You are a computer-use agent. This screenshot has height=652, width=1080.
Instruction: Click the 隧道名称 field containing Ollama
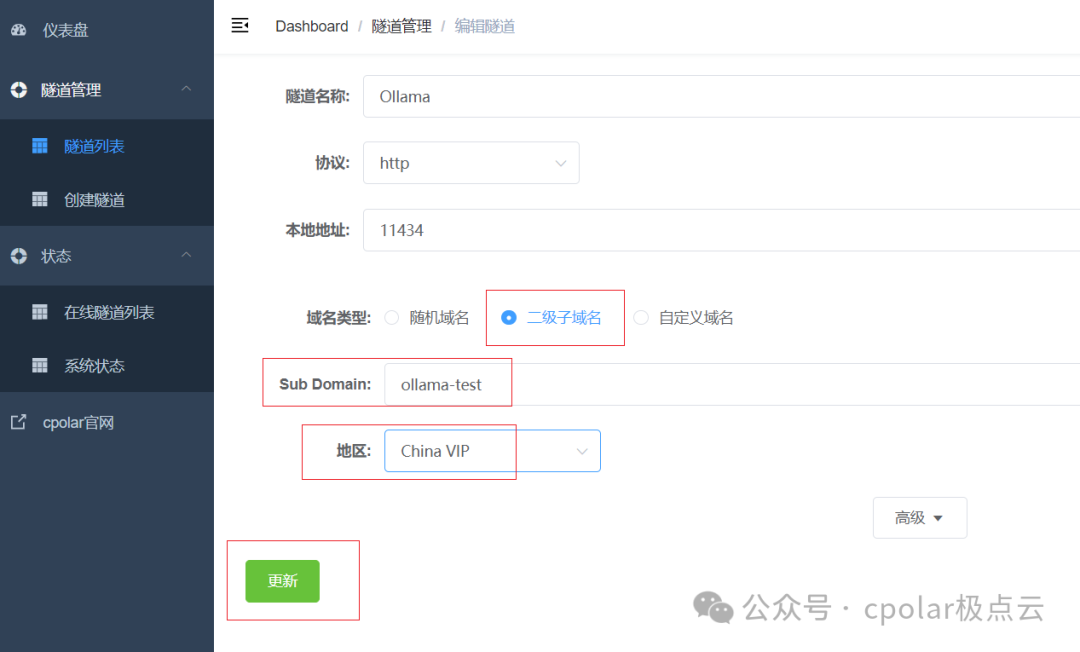click(721, 96)
